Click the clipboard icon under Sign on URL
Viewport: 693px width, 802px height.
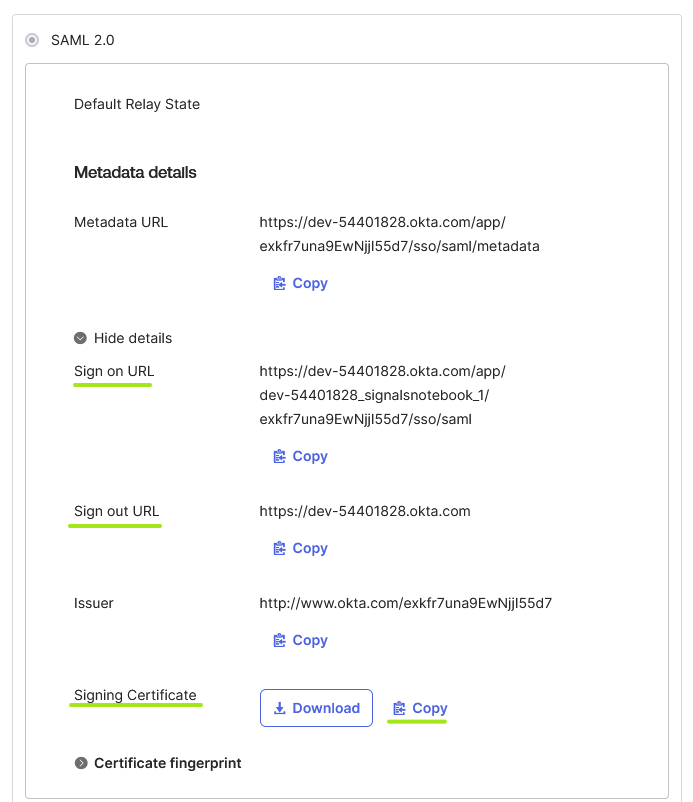click(279, 456)
